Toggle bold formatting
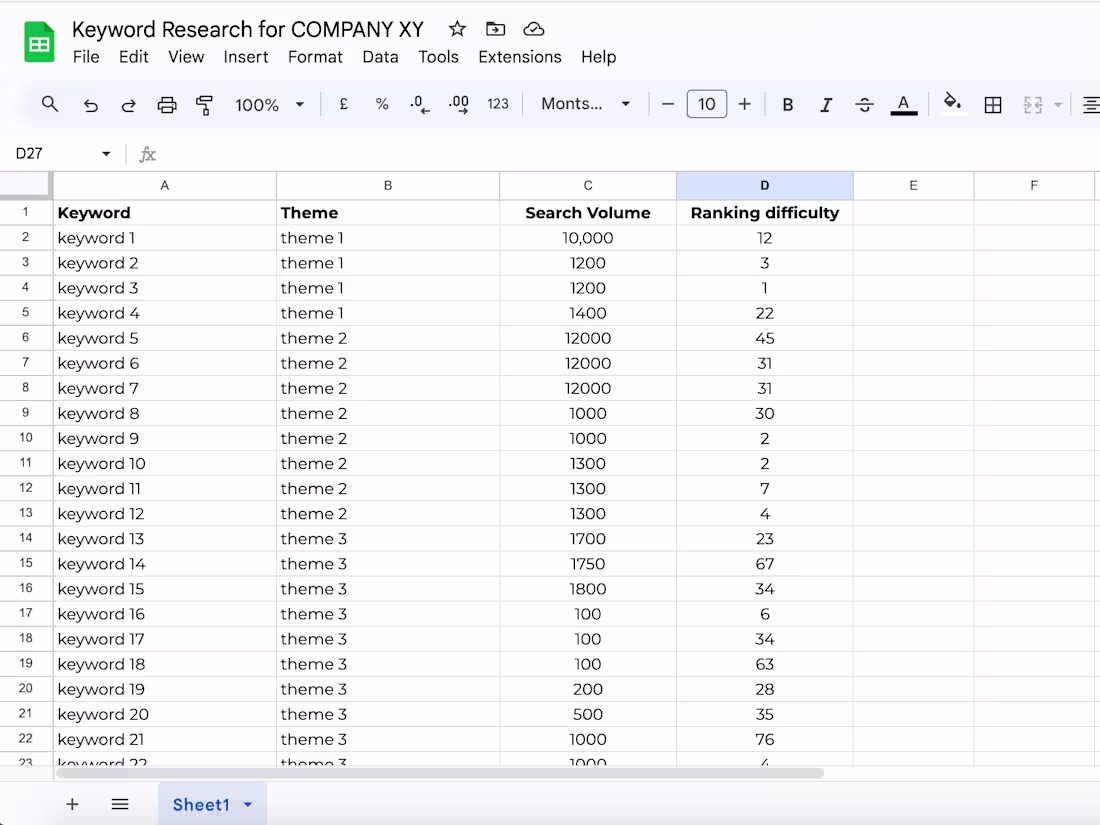Screen dimensions: 1100x825 tap(788, 104)
